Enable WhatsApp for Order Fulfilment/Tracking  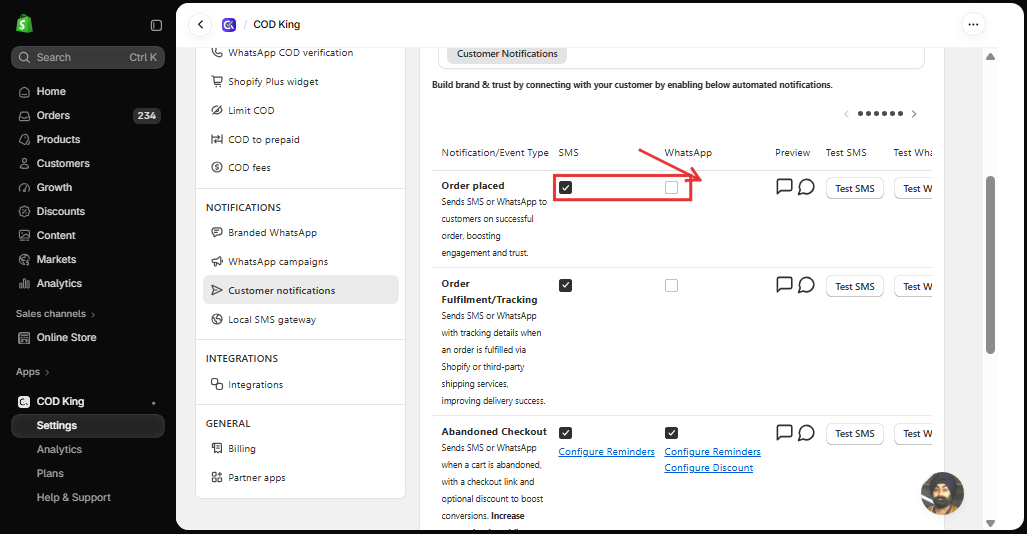pyautogui.click(x=671, y=286)
